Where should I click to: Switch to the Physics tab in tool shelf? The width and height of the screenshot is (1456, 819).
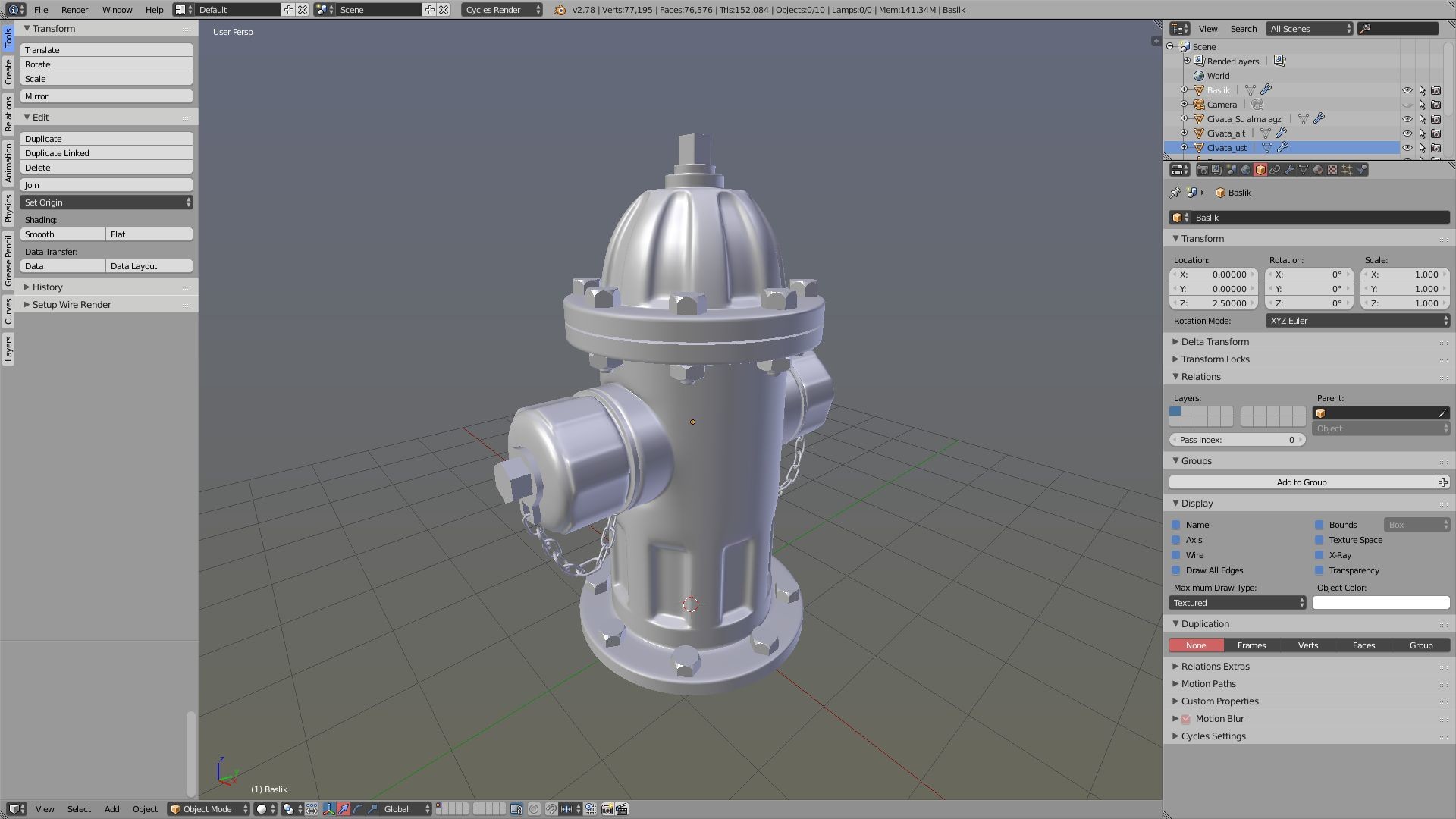[x=8, y=209]
